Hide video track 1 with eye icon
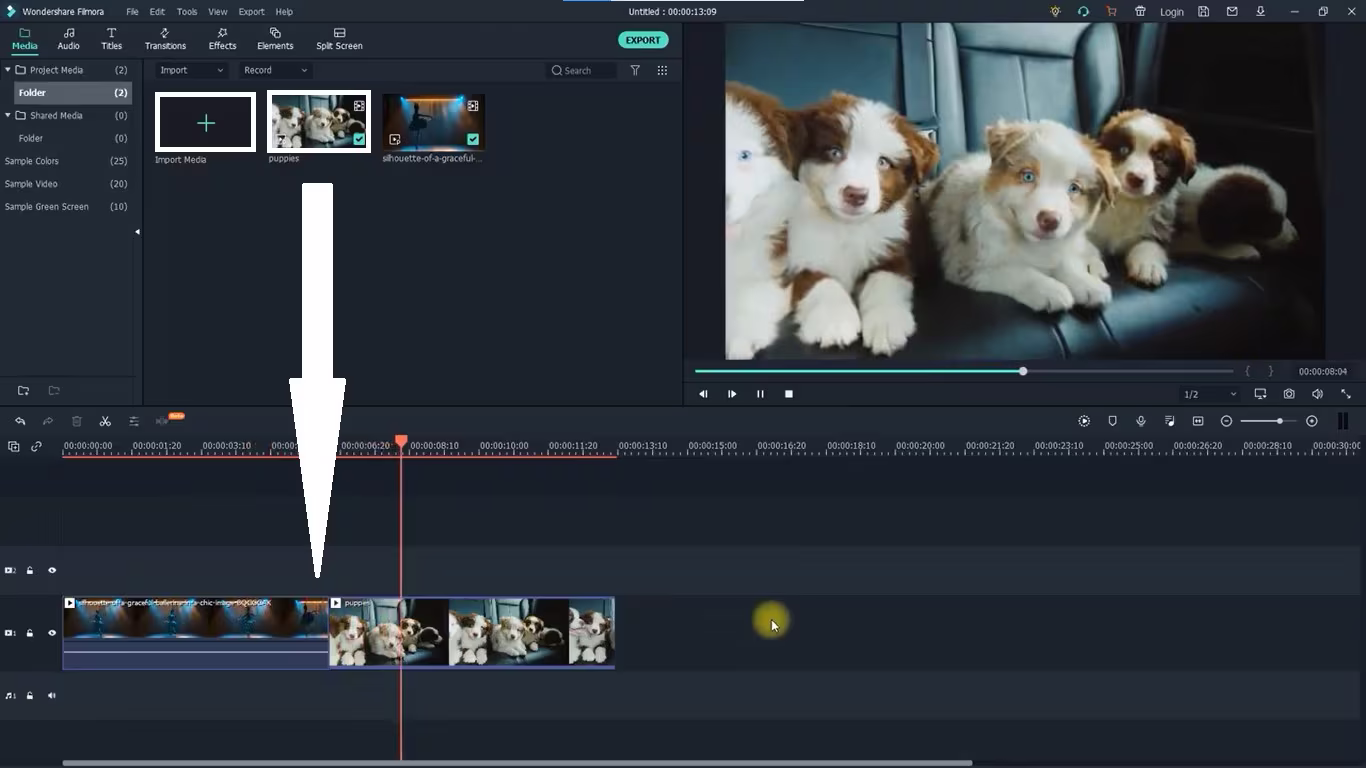 [52, 633]
